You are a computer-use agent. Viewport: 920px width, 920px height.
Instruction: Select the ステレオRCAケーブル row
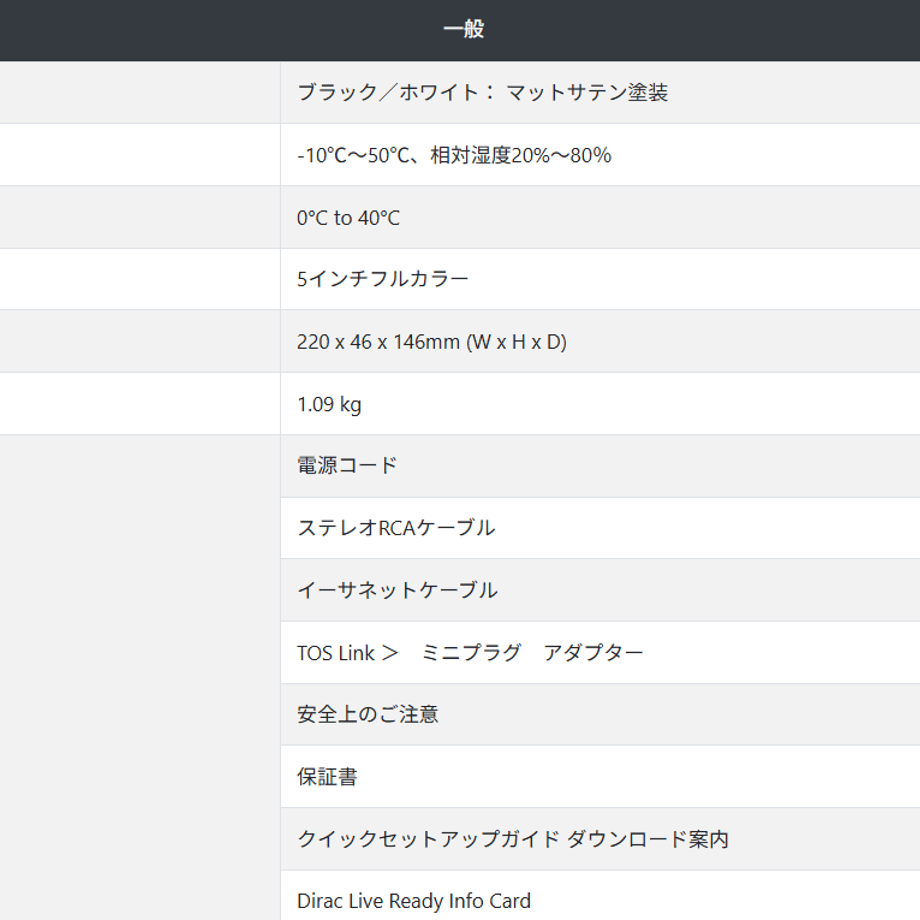(600, 528)
